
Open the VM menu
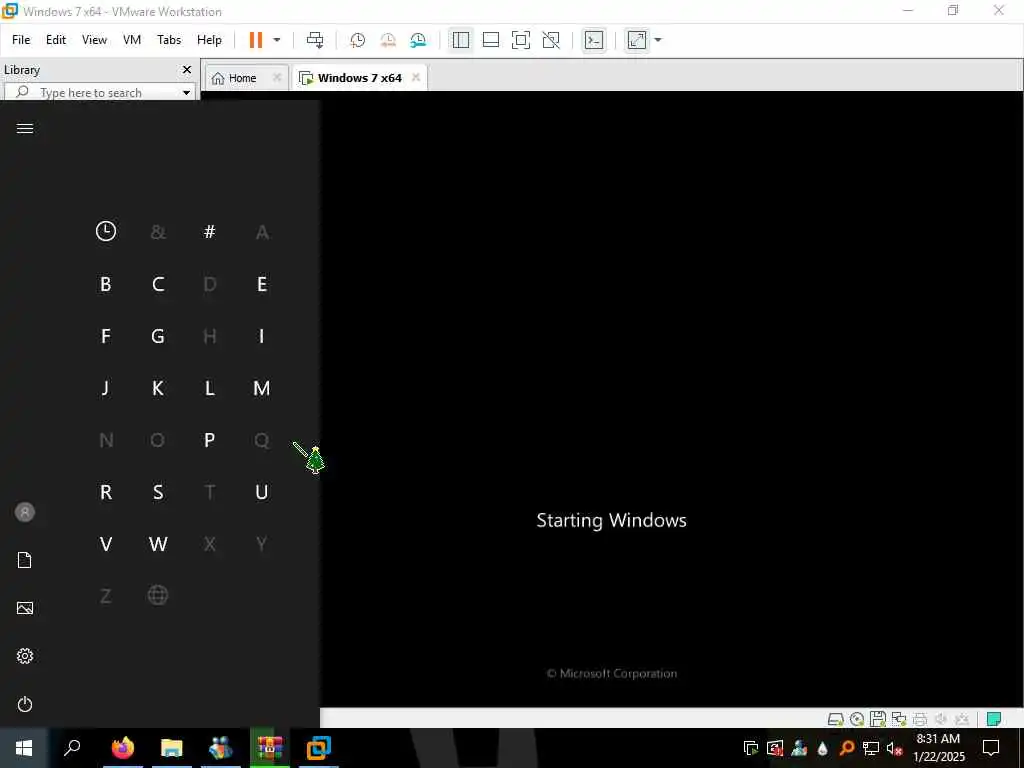point(132,40)
